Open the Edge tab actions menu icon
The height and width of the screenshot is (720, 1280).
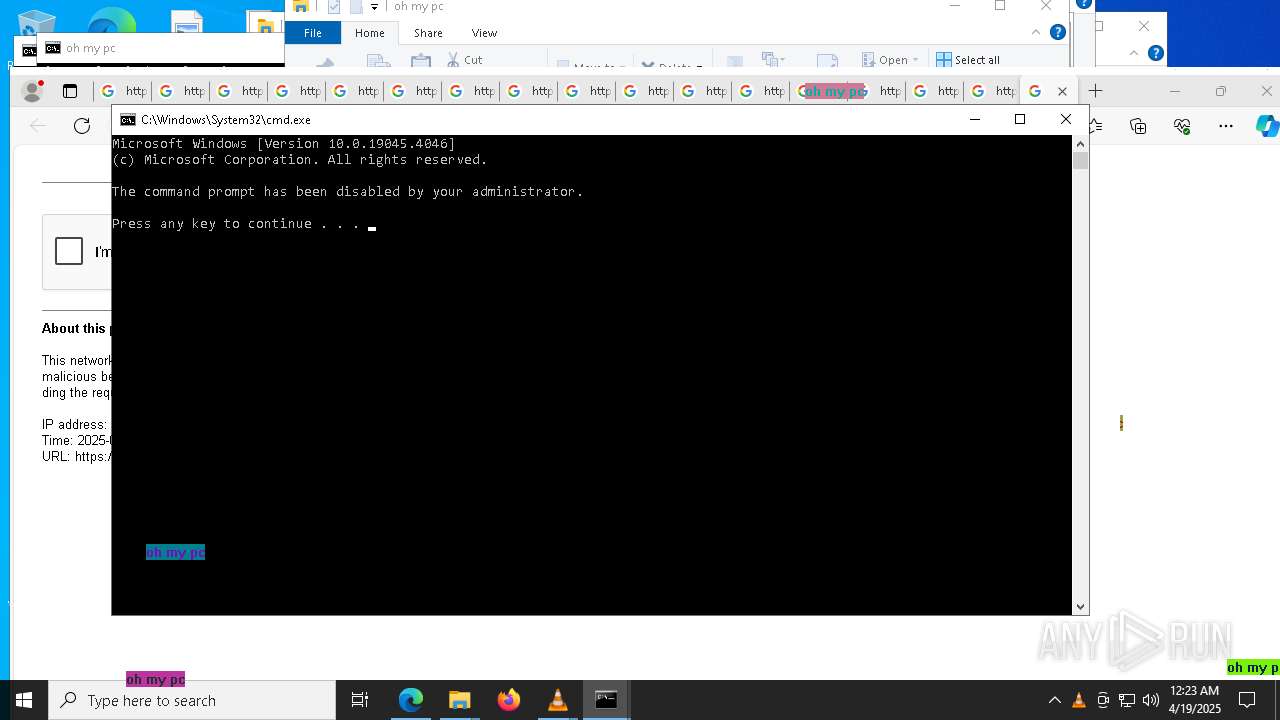pos(70,91)
